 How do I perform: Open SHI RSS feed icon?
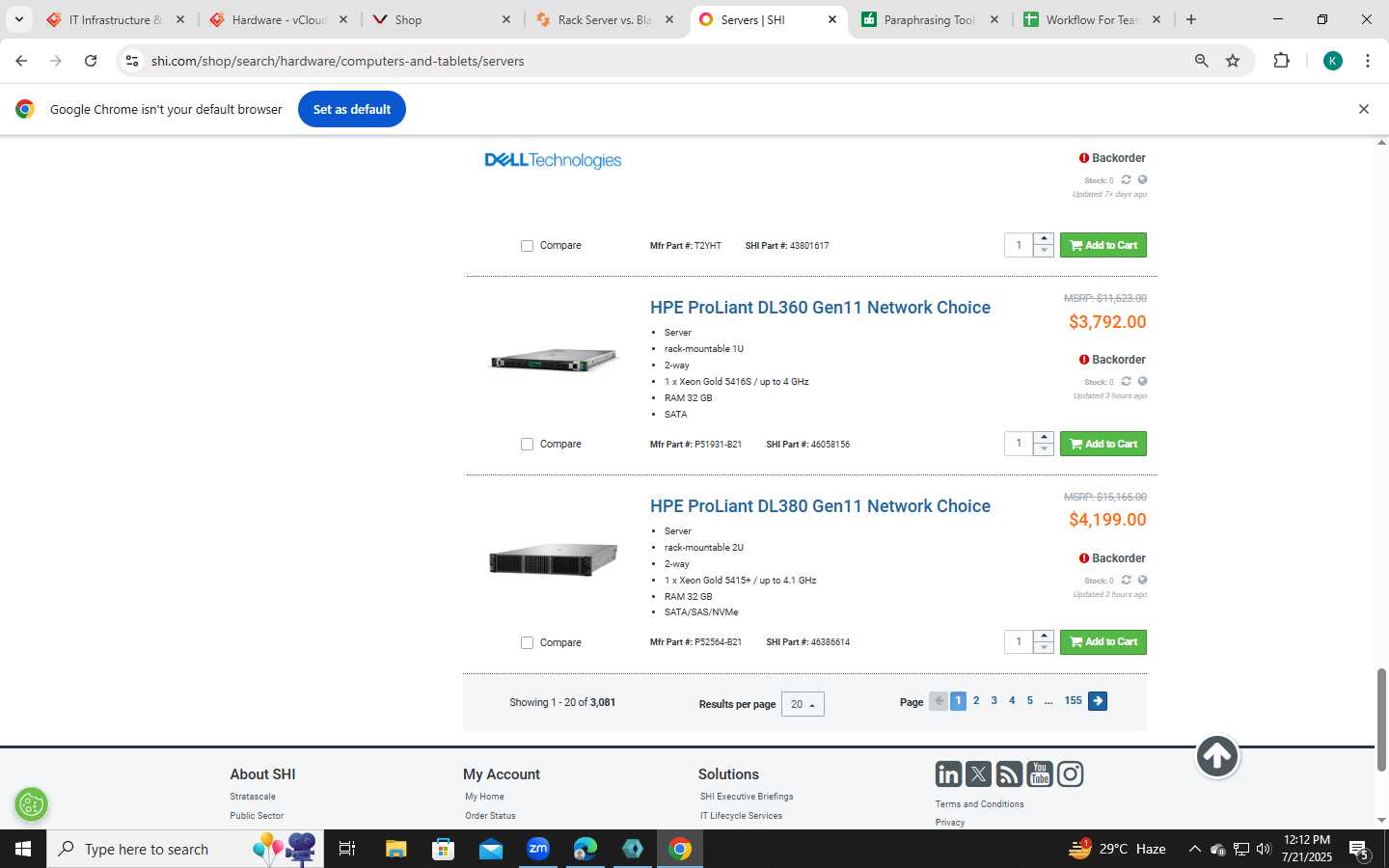click(1009, 774)
